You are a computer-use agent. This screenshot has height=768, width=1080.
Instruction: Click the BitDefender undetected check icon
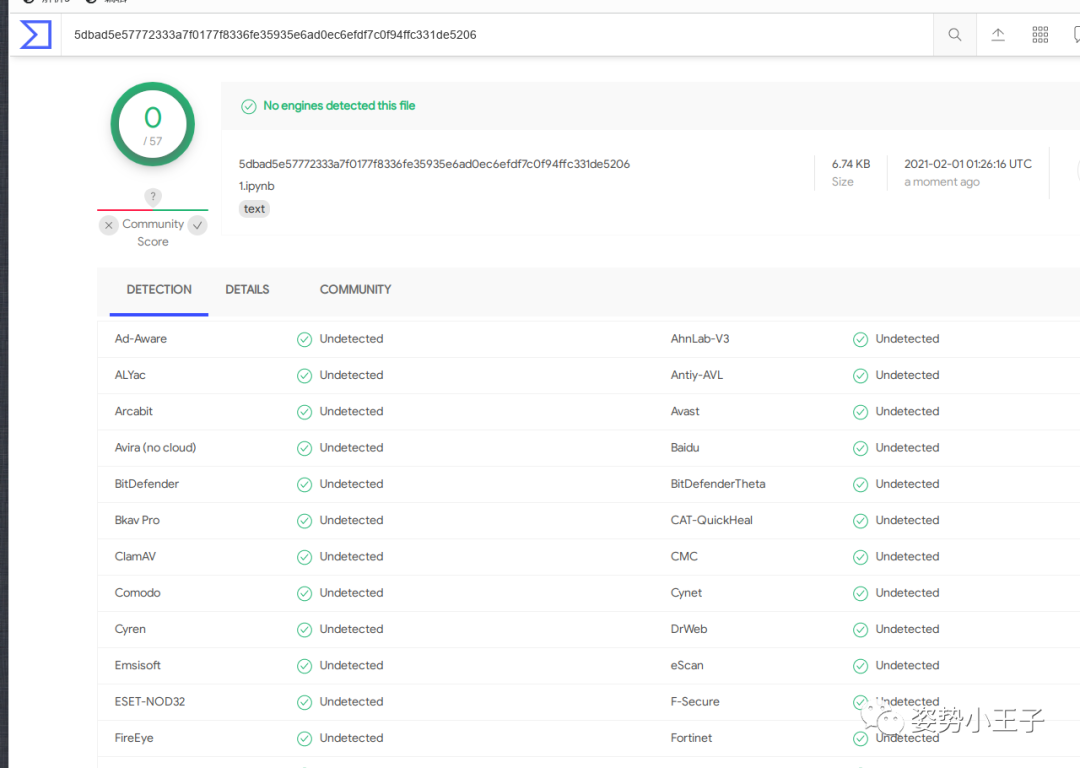[x=304, y=484]
